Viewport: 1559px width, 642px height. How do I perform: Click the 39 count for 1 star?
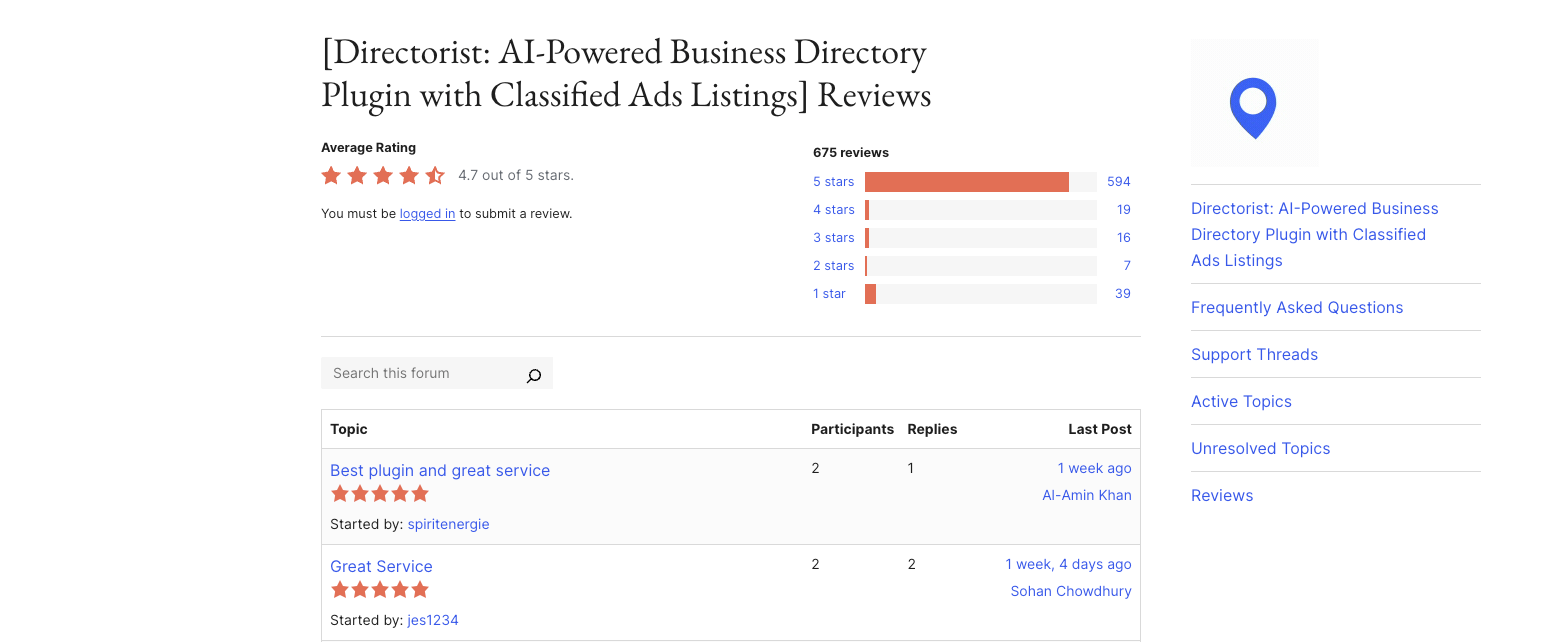tap(1123, 294)
